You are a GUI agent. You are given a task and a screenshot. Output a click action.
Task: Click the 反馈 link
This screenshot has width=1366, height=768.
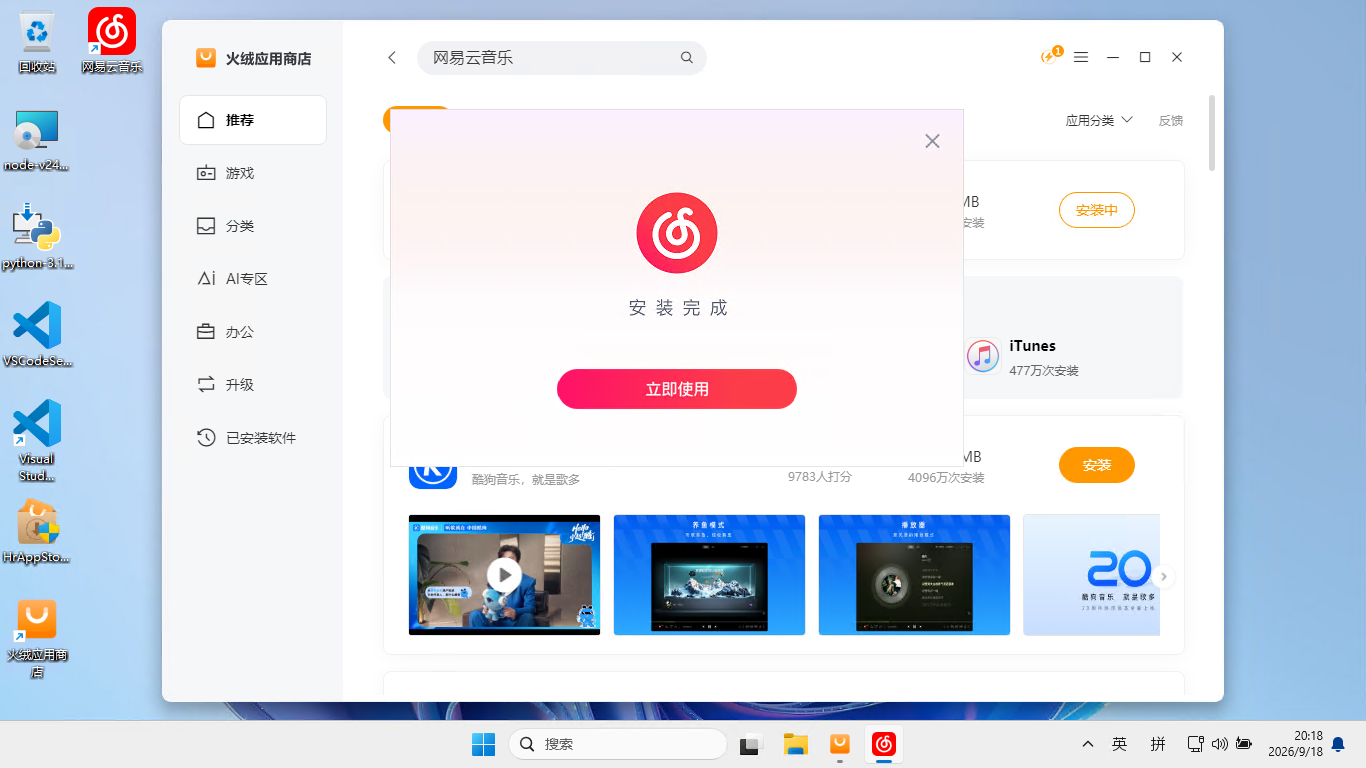click(1171, 120)
